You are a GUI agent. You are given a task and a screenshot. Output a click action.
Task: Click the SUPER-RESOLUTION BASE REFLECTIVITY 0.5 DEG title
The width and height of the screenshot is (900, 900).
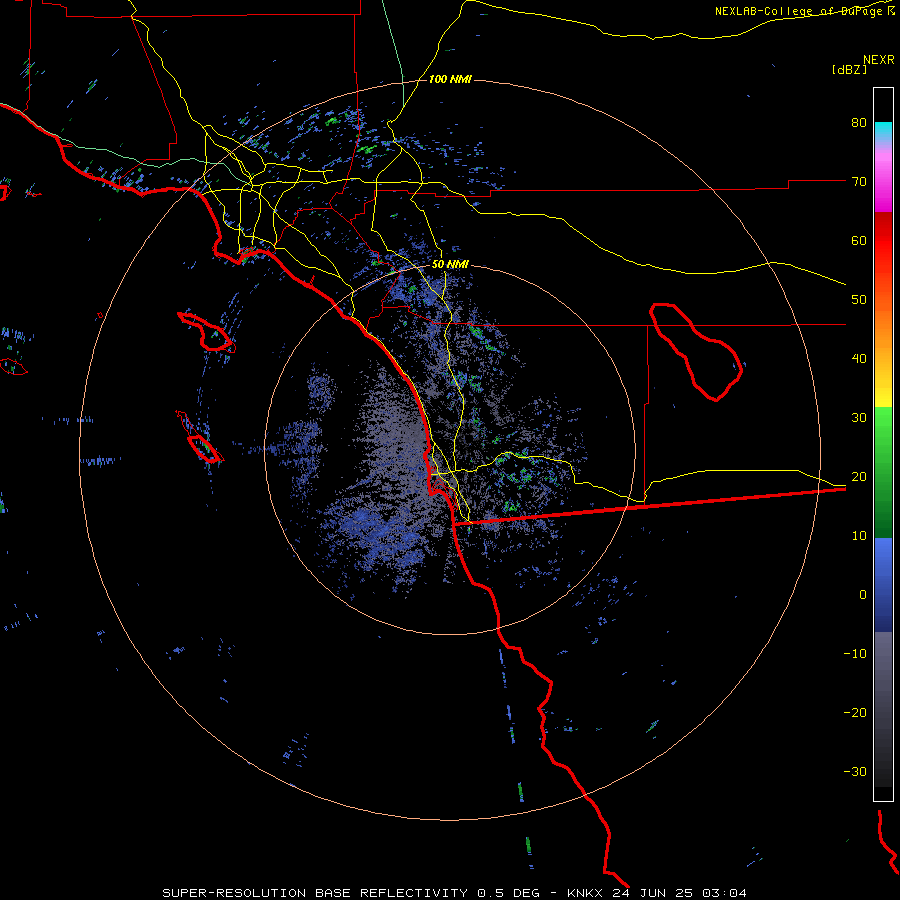(351, 893)
